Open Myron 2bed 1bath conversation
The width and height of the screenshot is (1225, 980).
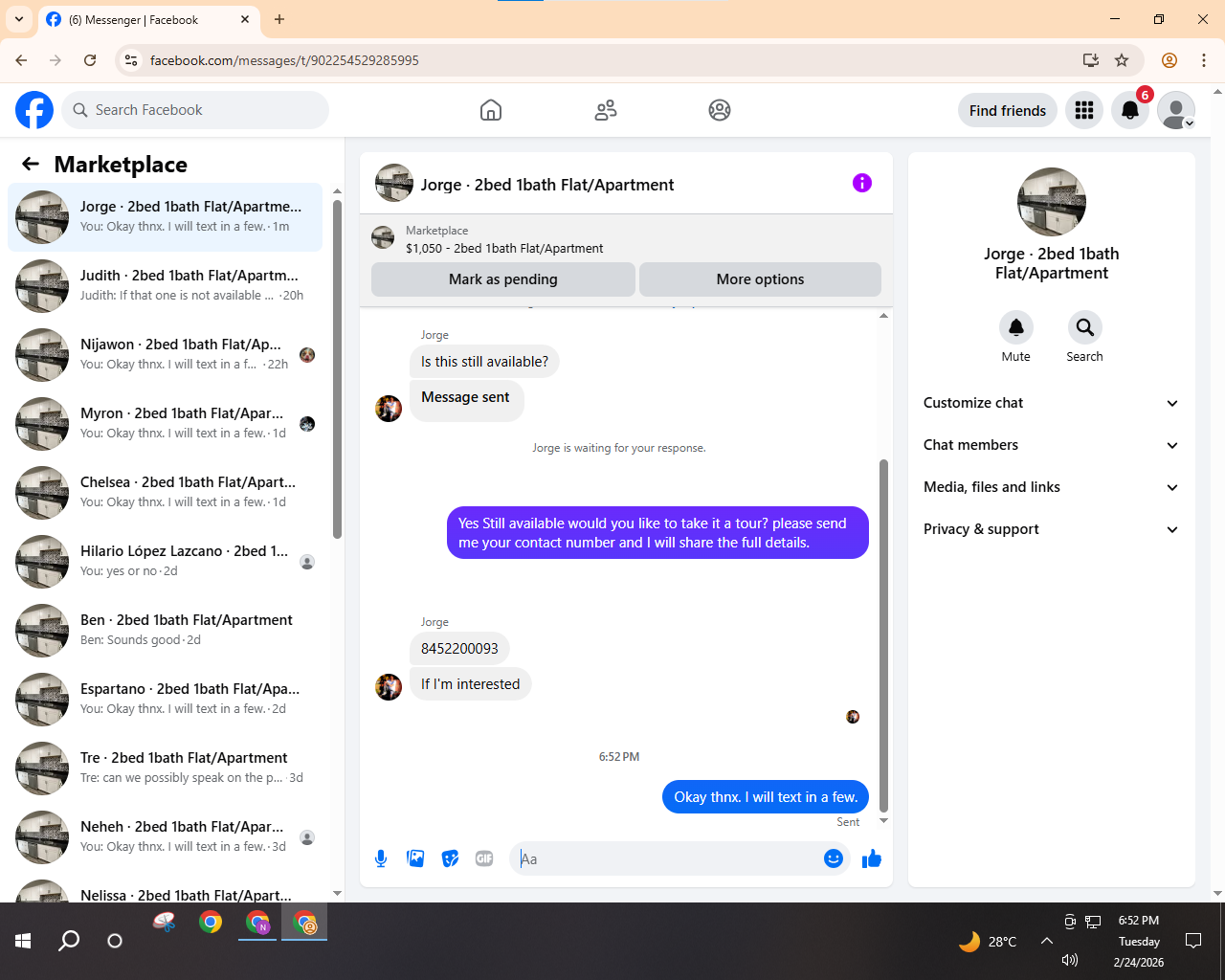pos(166,424)
